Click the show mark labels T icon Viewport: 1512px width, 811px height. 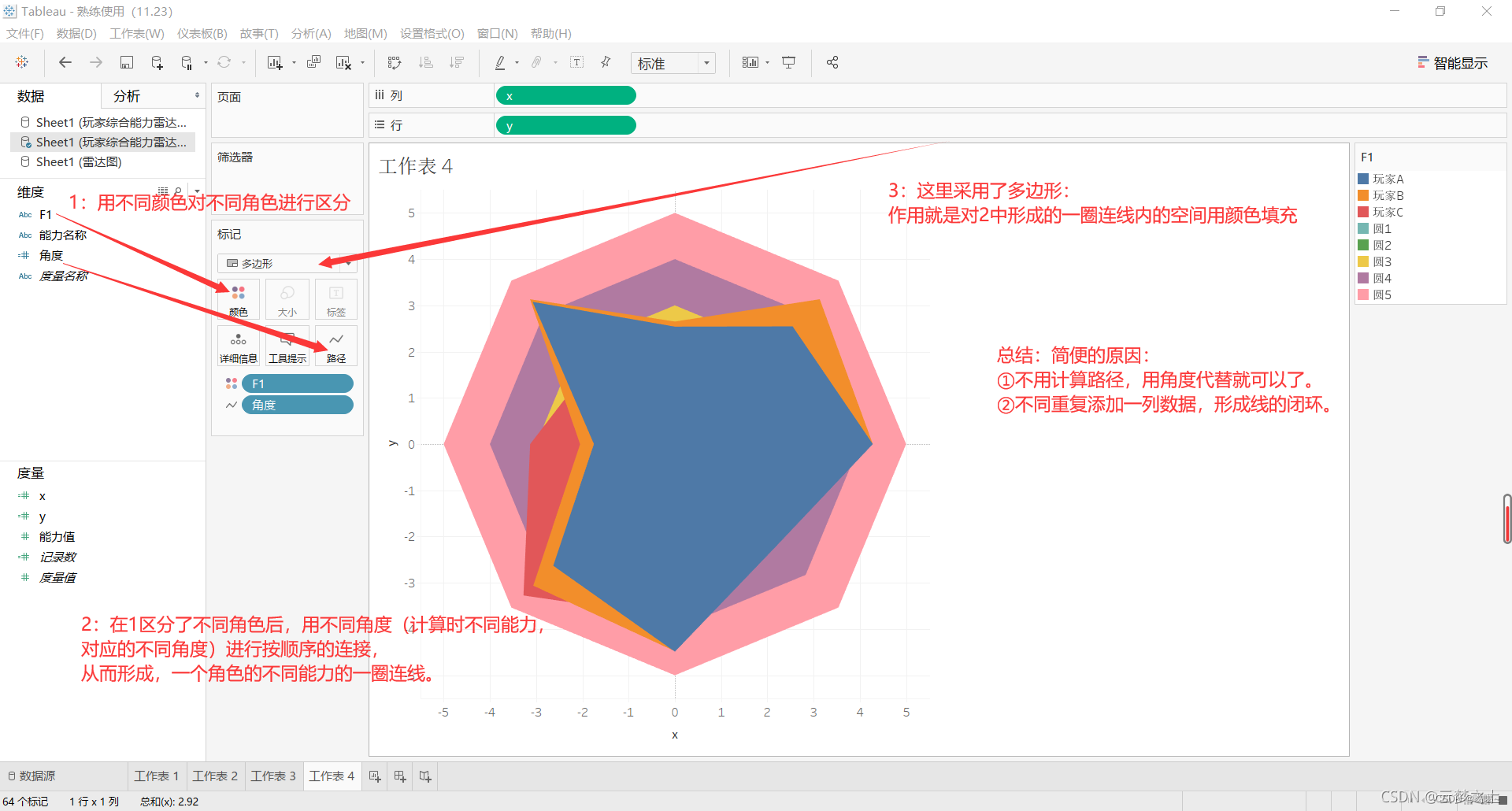tap(576, 62)
